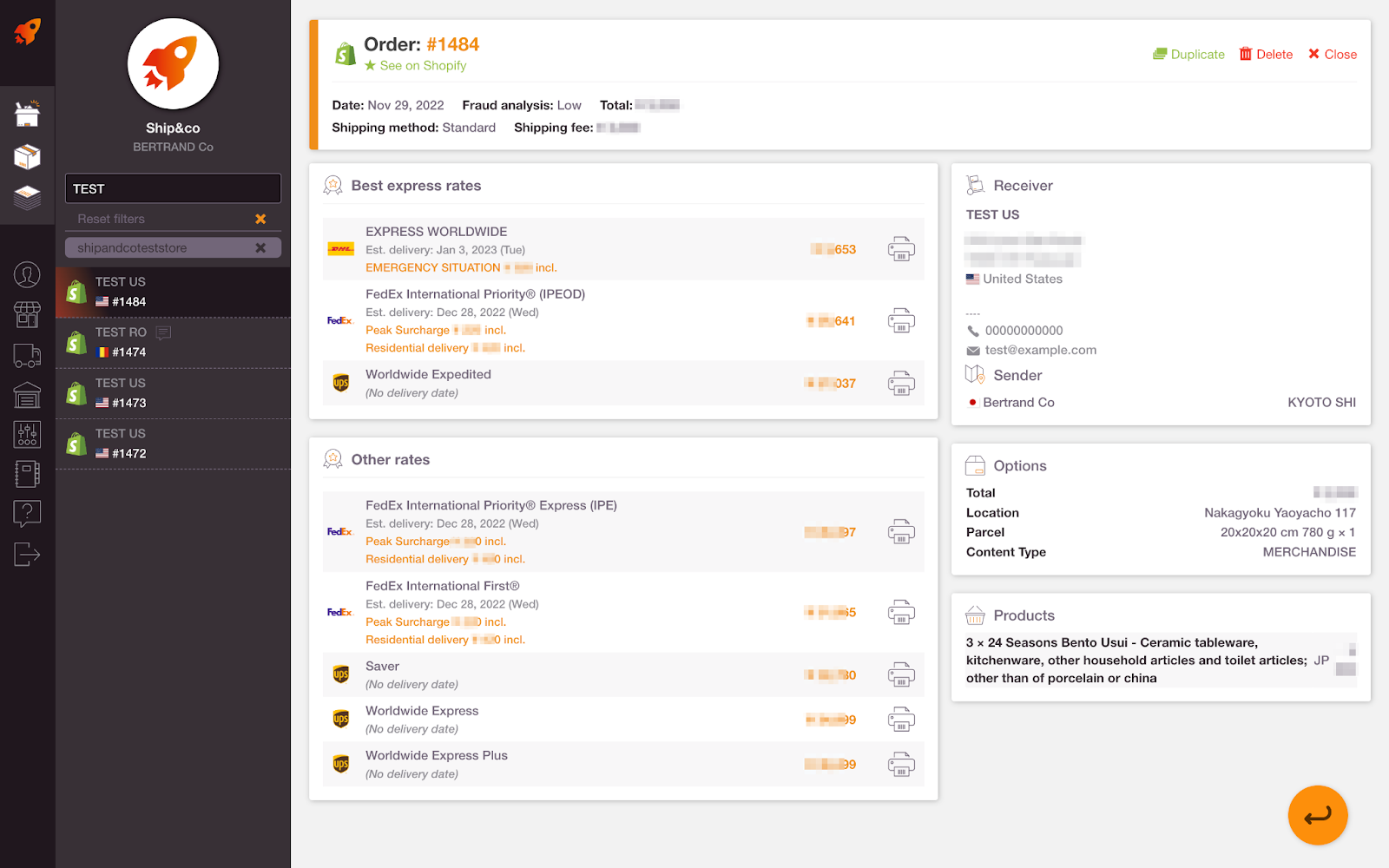Remove the shipandcoteststore filter tag
The image size is (1389, 868).
[x=260, y=248]
